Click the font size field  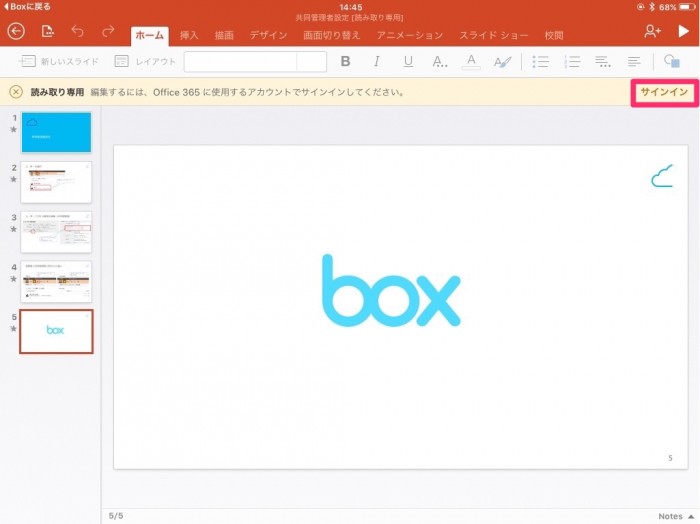312,62
